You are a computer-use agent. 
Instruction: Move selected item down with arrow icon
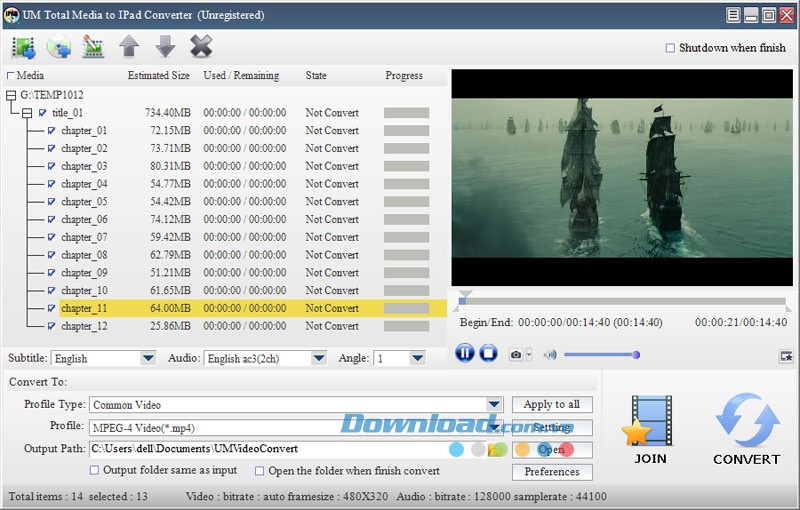click(165, 46)
